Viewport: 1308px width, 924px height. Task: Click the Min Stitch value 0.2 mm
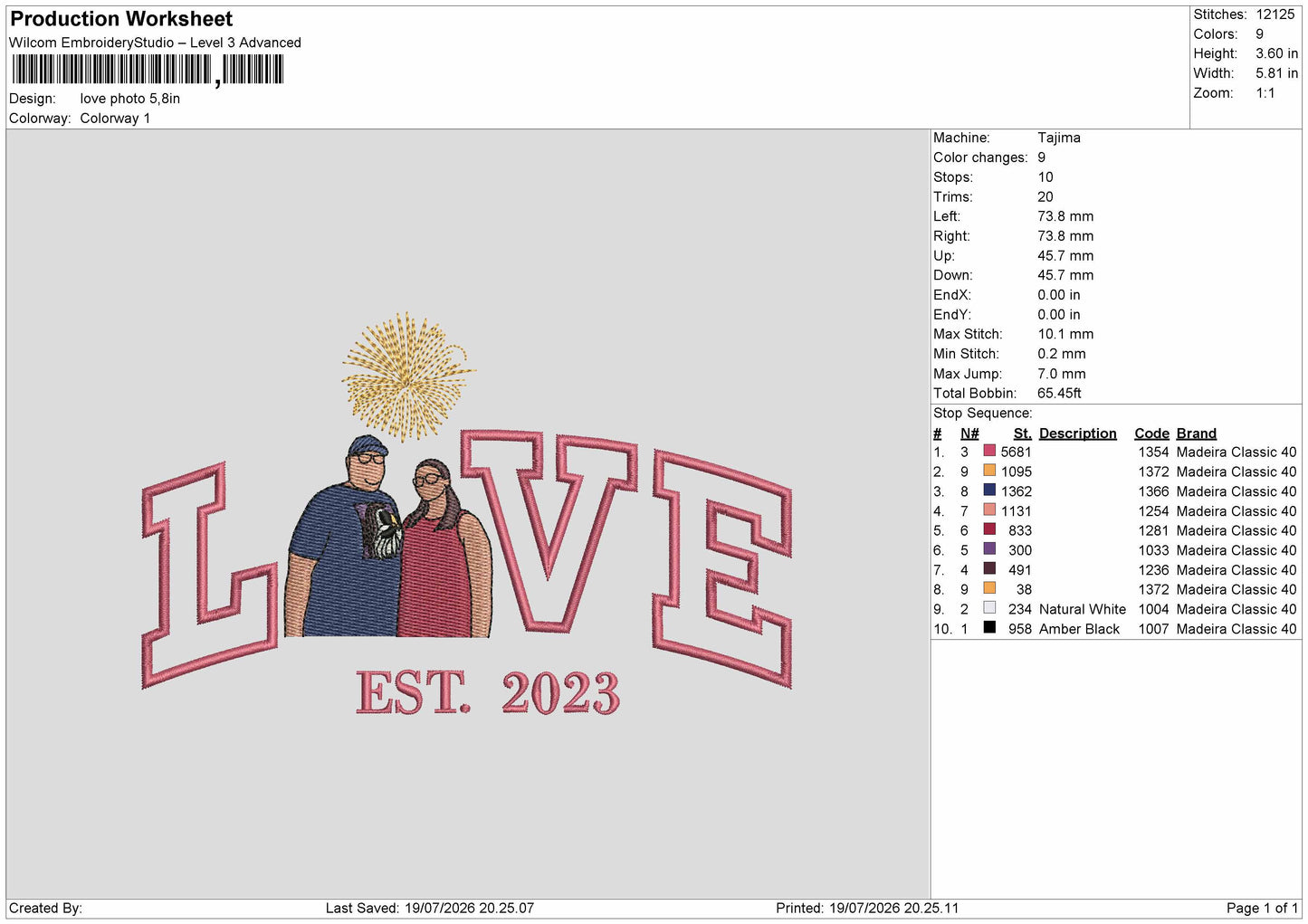coord(1062,354)
